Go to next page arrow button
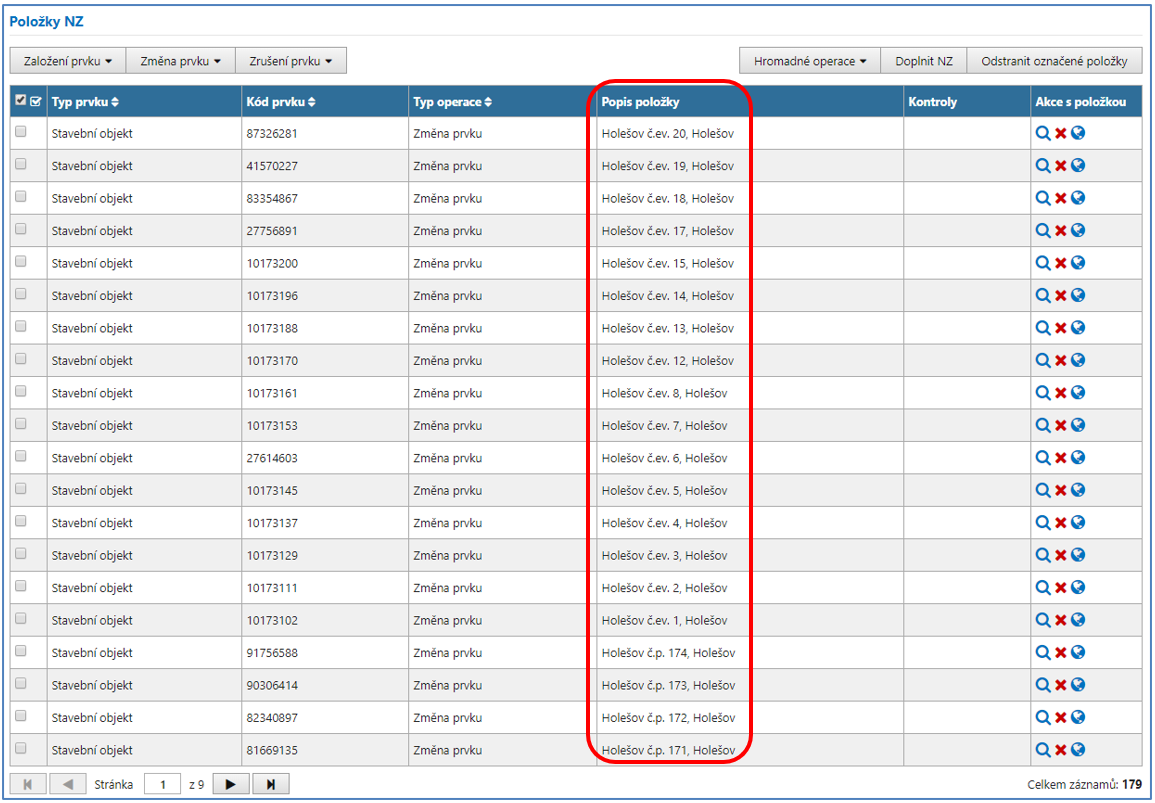 click(230, 784)
